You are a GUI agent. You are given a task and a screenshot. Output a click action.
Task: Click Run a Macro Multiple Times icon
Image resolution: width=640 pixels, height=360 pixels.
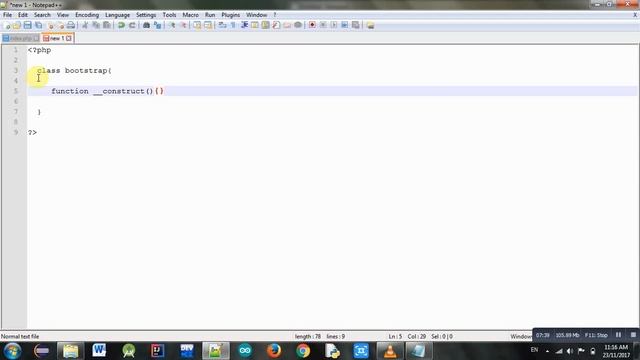click(x=344, y=25)
